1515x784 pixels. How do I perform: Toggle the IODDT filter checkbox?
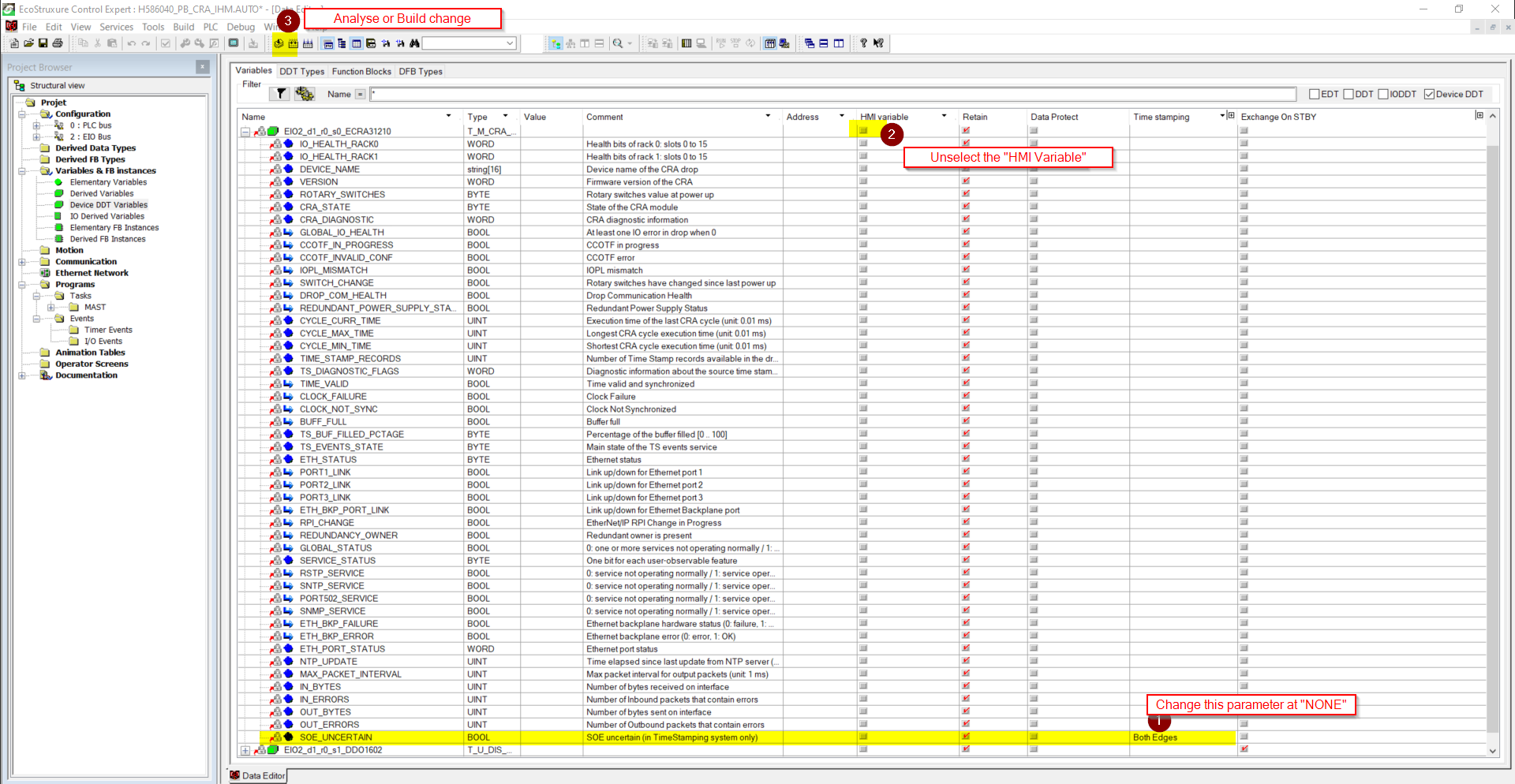tap(1383, 94)
